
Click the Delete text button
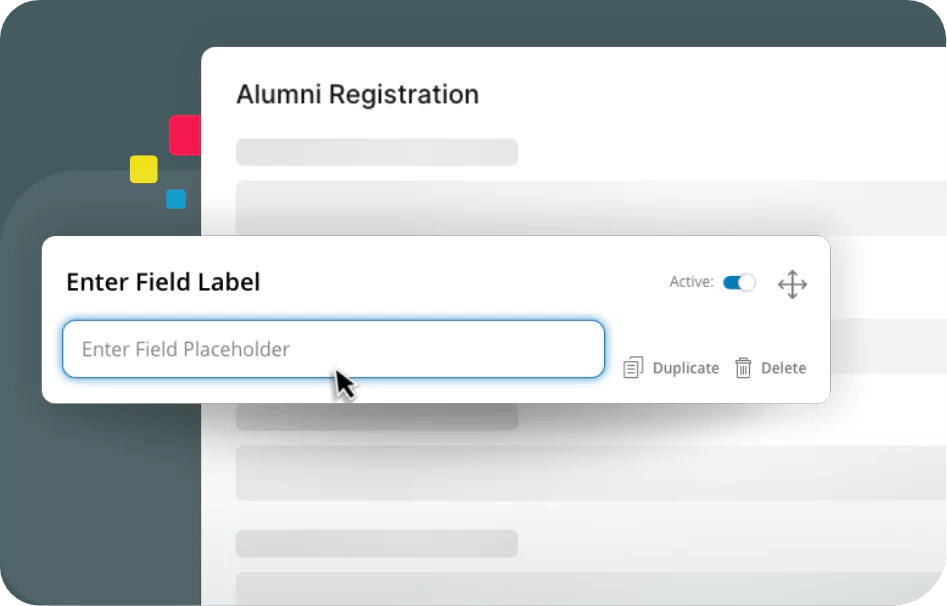coord(785,368)
